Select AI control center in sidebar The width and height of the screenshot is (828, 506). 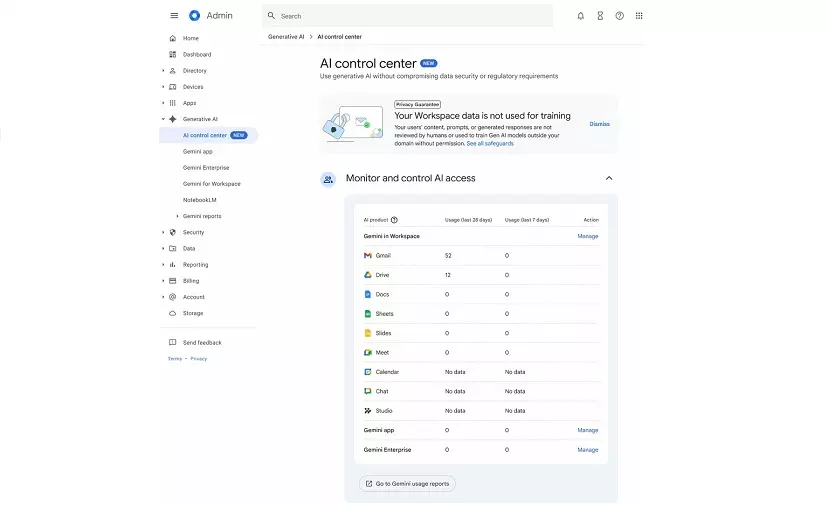[209, 135]
